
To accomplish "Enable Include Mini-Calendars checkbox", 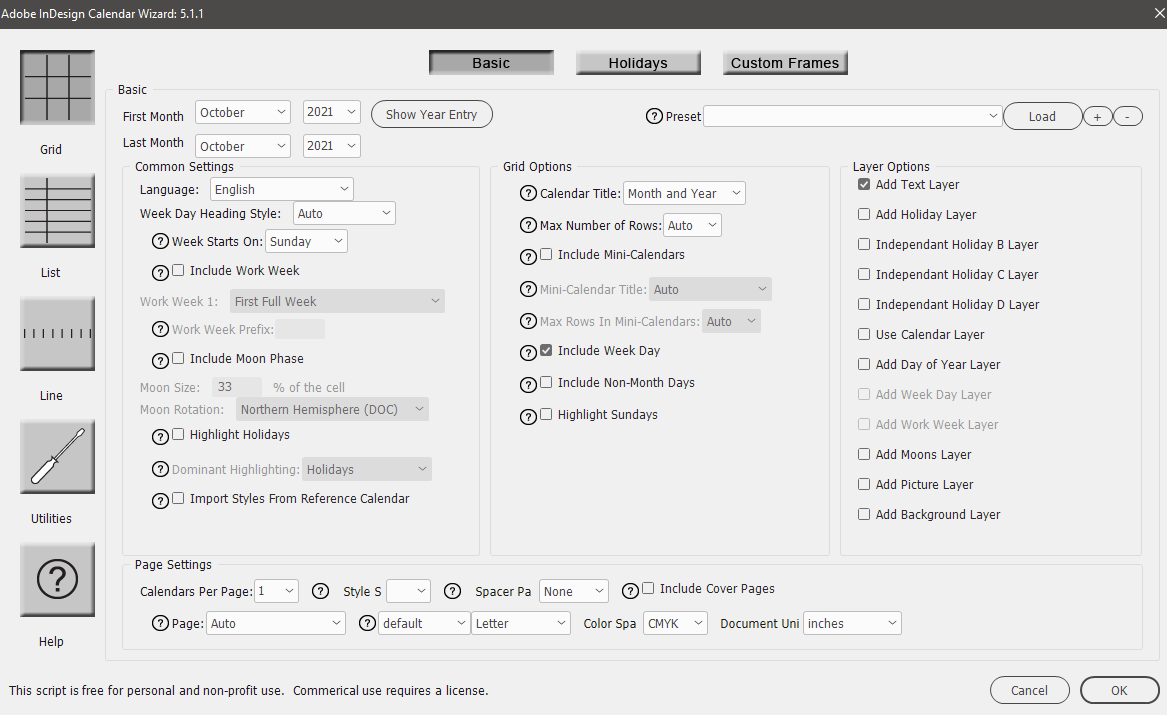I will 546,254.
